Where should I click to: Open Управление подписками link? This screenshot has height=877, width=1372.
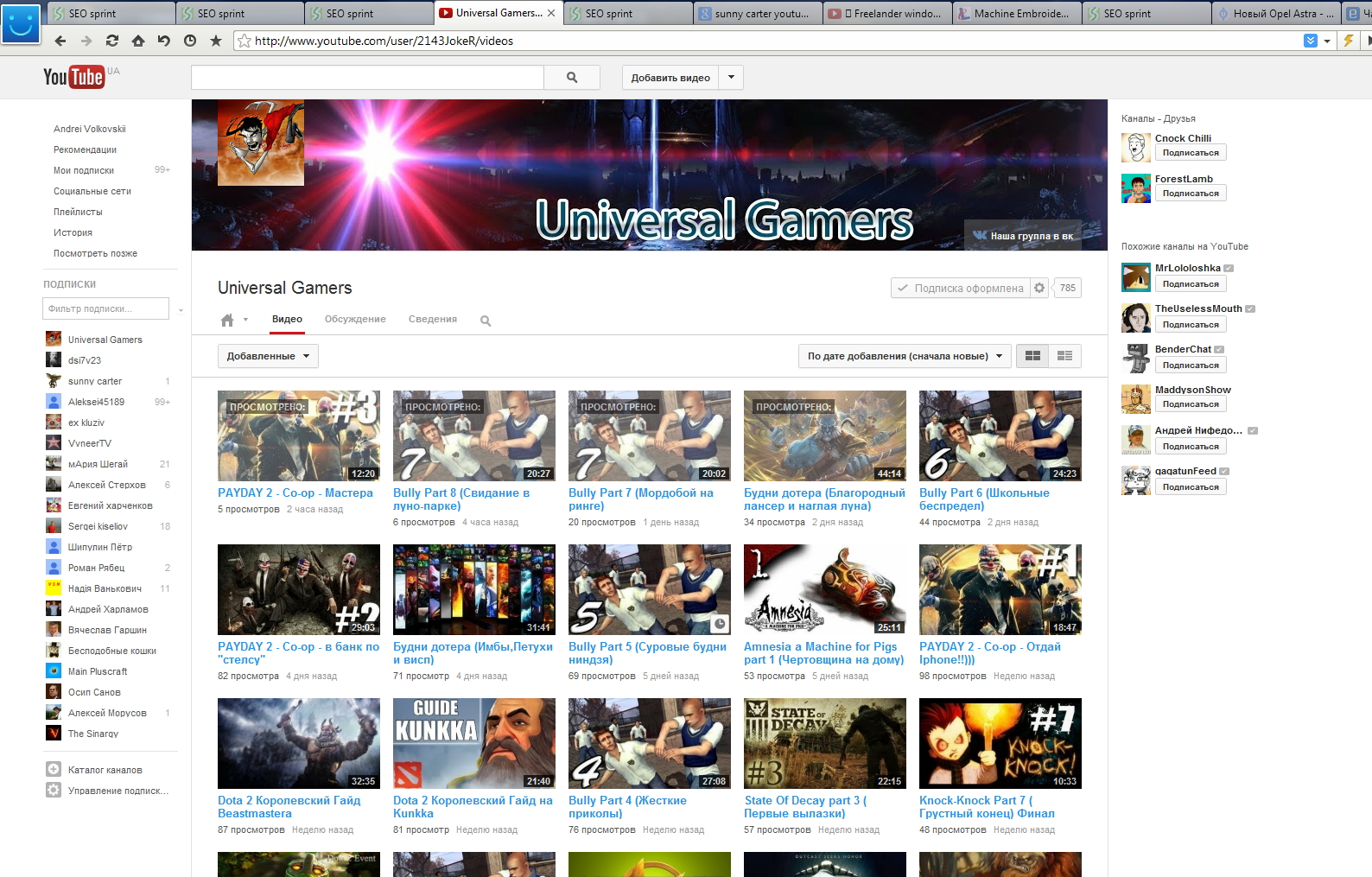pos(118,791)
